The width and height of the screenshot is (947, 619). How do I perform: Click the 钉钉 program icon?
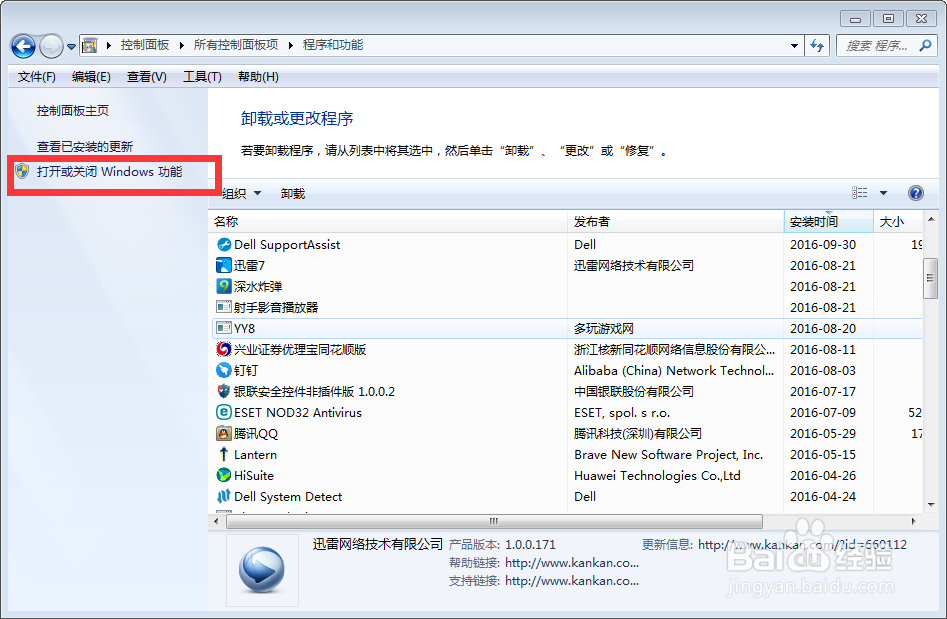[x=224, y=370]
